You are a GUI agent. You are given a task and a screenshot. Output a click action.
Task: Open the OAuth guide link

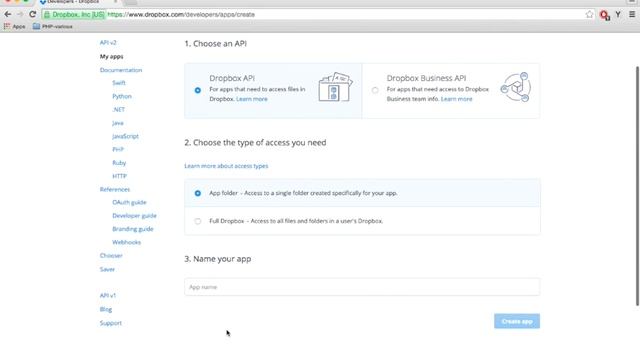[x=129, y=202]
